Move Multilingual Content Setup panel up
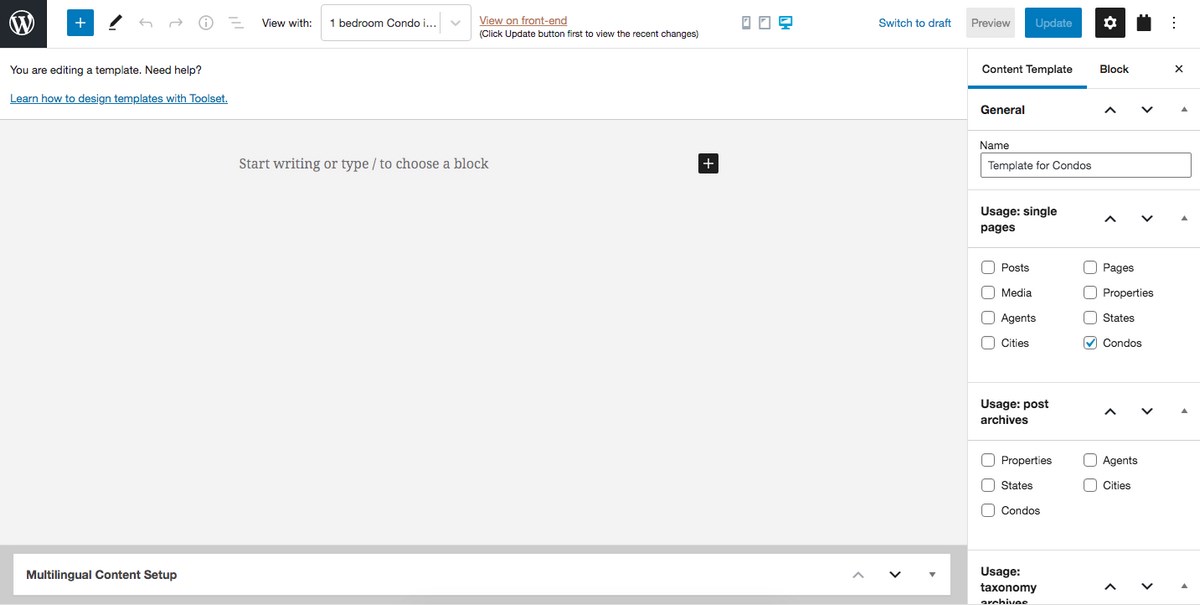This screenshot has width=1200, height=605. tap(858, 575)
